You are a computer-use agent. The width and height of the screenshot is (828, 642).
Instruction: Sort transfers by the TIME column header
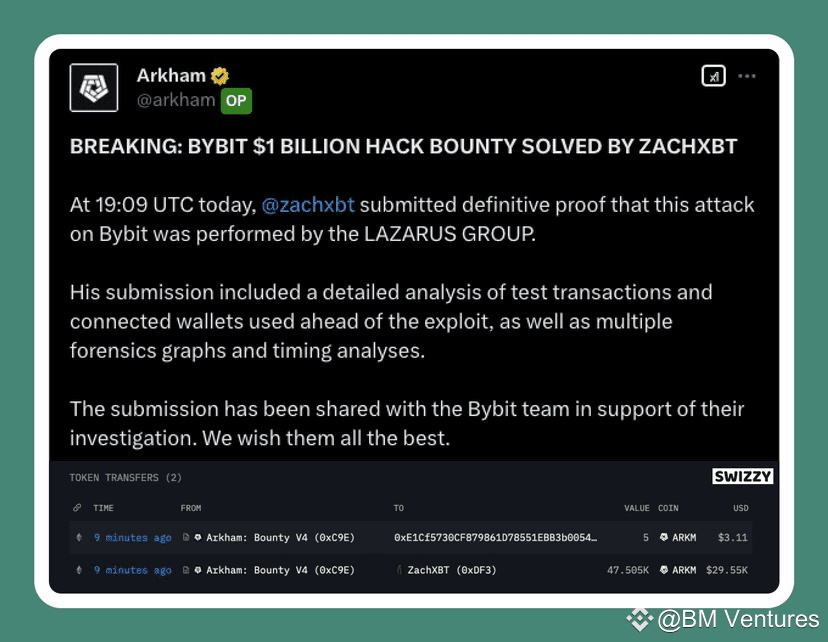click(104, 508)
